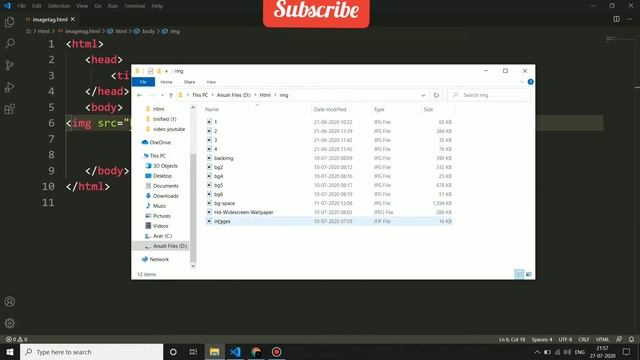Open the Manage gear icon in VS Code
The image size is (640, 360).
[x=9, y=323]
